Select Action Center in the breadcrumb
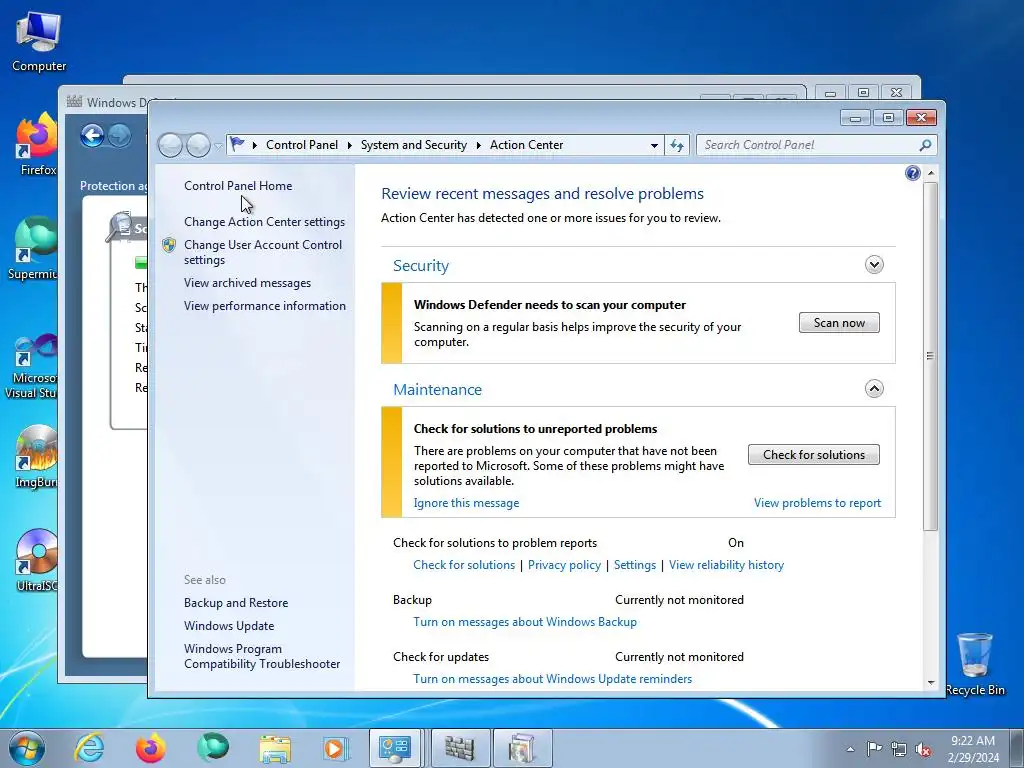 coord(526,145)
